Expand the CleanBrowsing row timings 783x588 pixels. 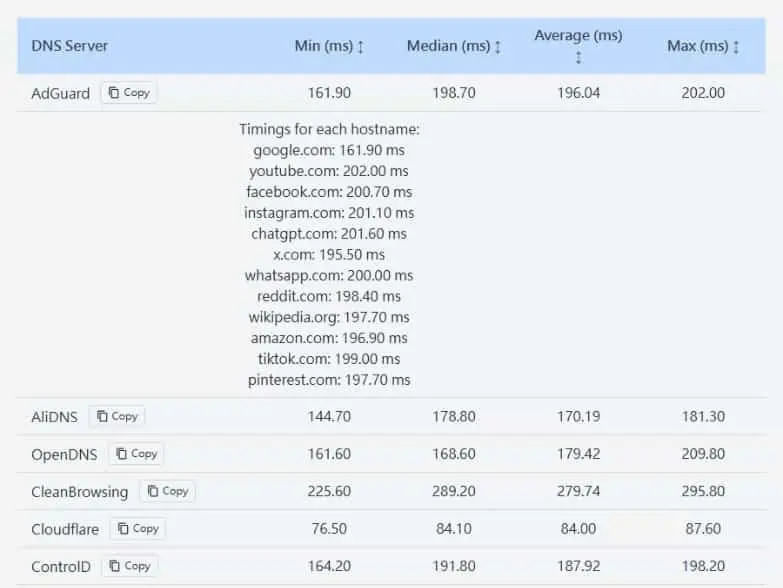[391, 491]
